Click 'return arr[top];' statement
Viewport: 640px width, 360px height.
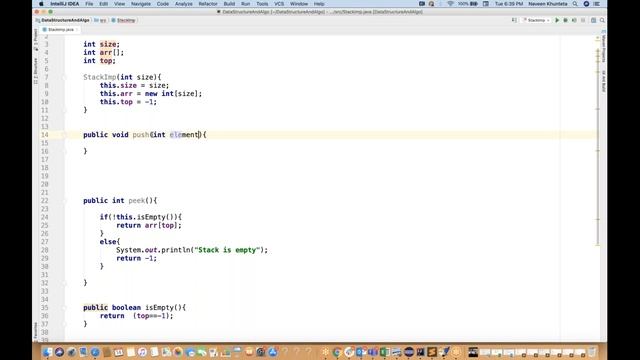pyautogui.click(x=149, y=225)
